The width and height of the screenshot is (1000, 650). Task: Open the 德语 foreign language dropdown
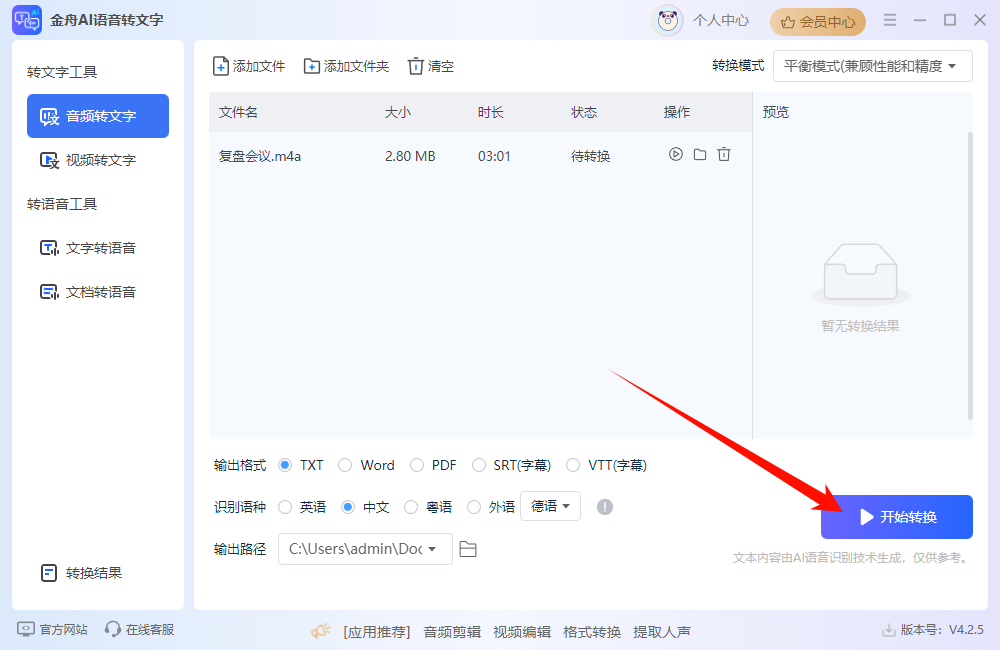550,506
